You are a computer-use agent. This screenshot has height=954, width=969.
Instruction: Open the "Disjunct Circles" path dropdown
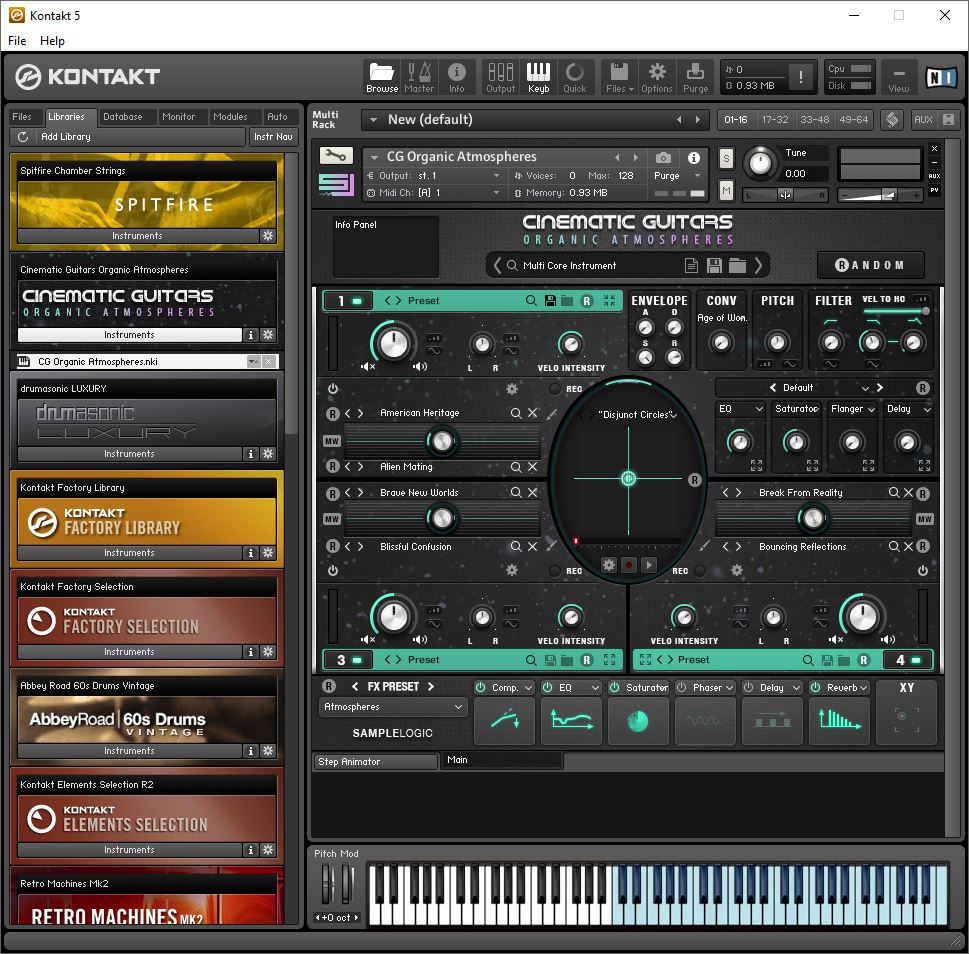[674, 415]
